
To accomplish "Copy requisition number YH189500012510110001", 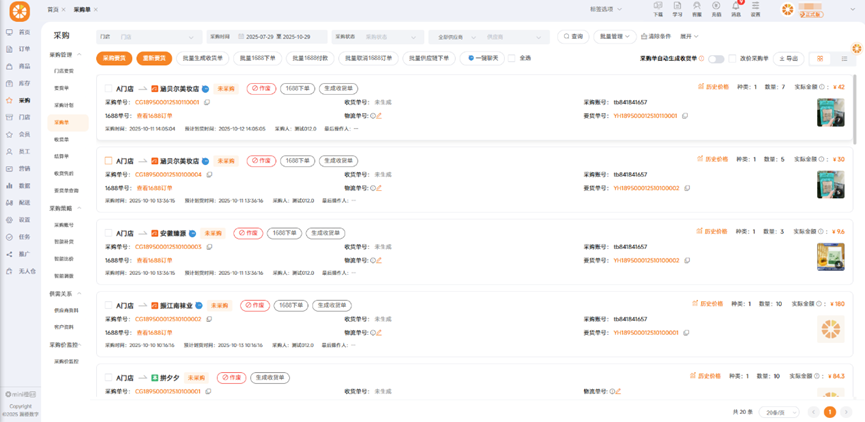I will pyautogui.click(x=685, y=116).
